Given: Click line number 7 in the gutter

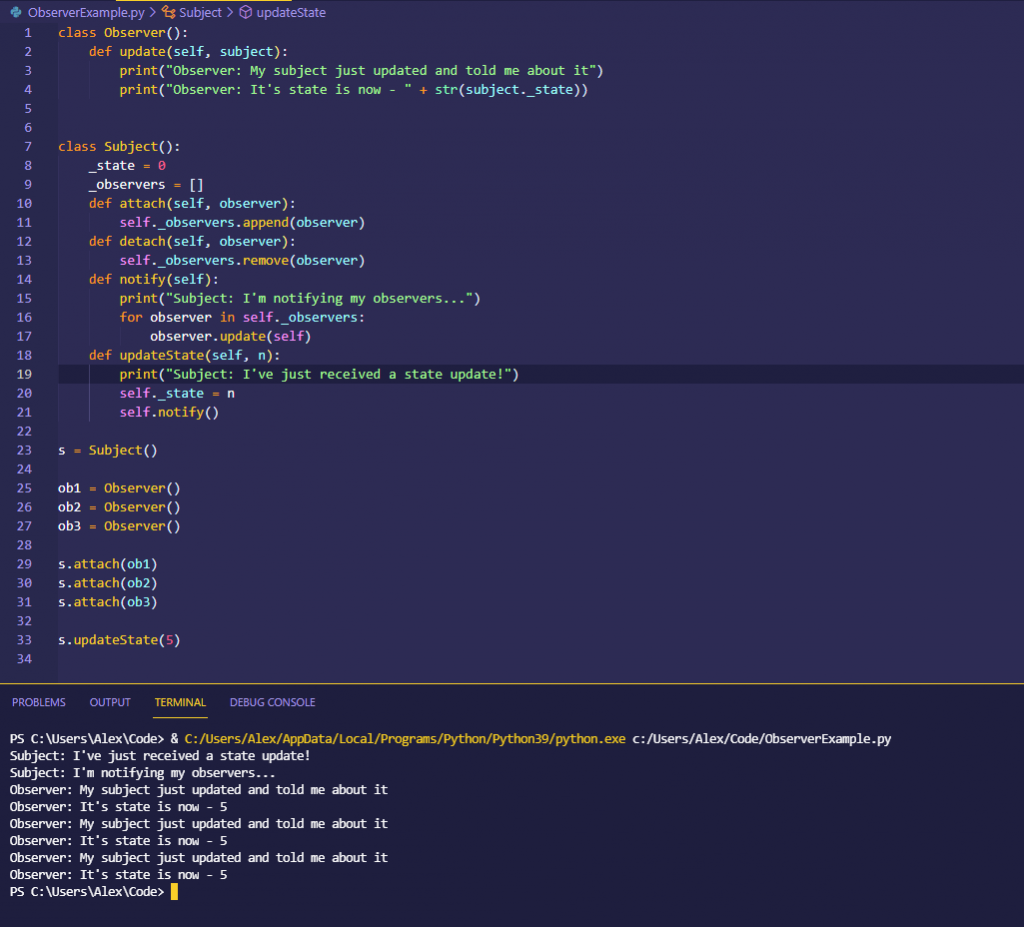Looking at the screenshot, I should pos(28,146).
